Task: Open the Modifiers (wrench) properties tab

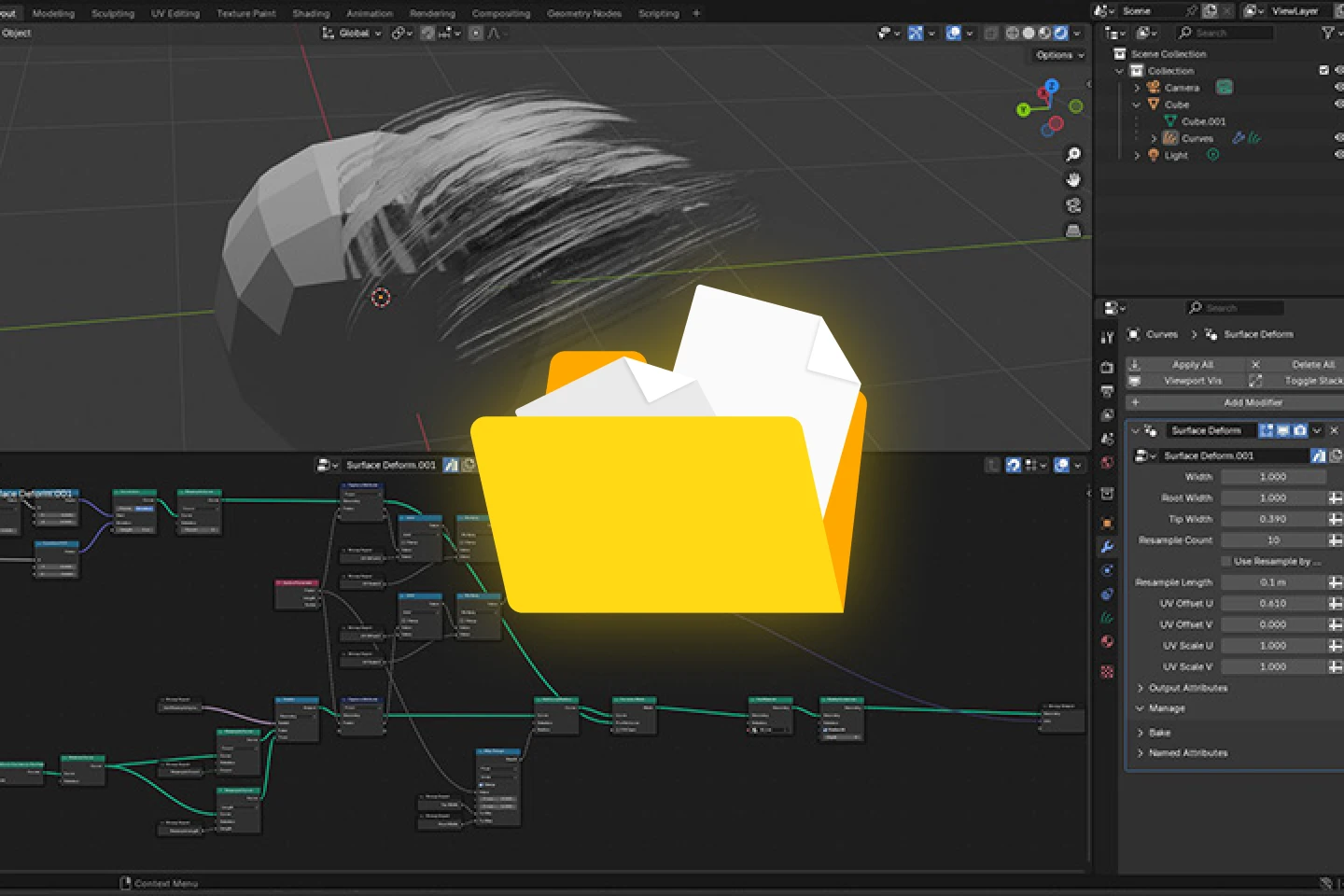Action: (1107, 547)
